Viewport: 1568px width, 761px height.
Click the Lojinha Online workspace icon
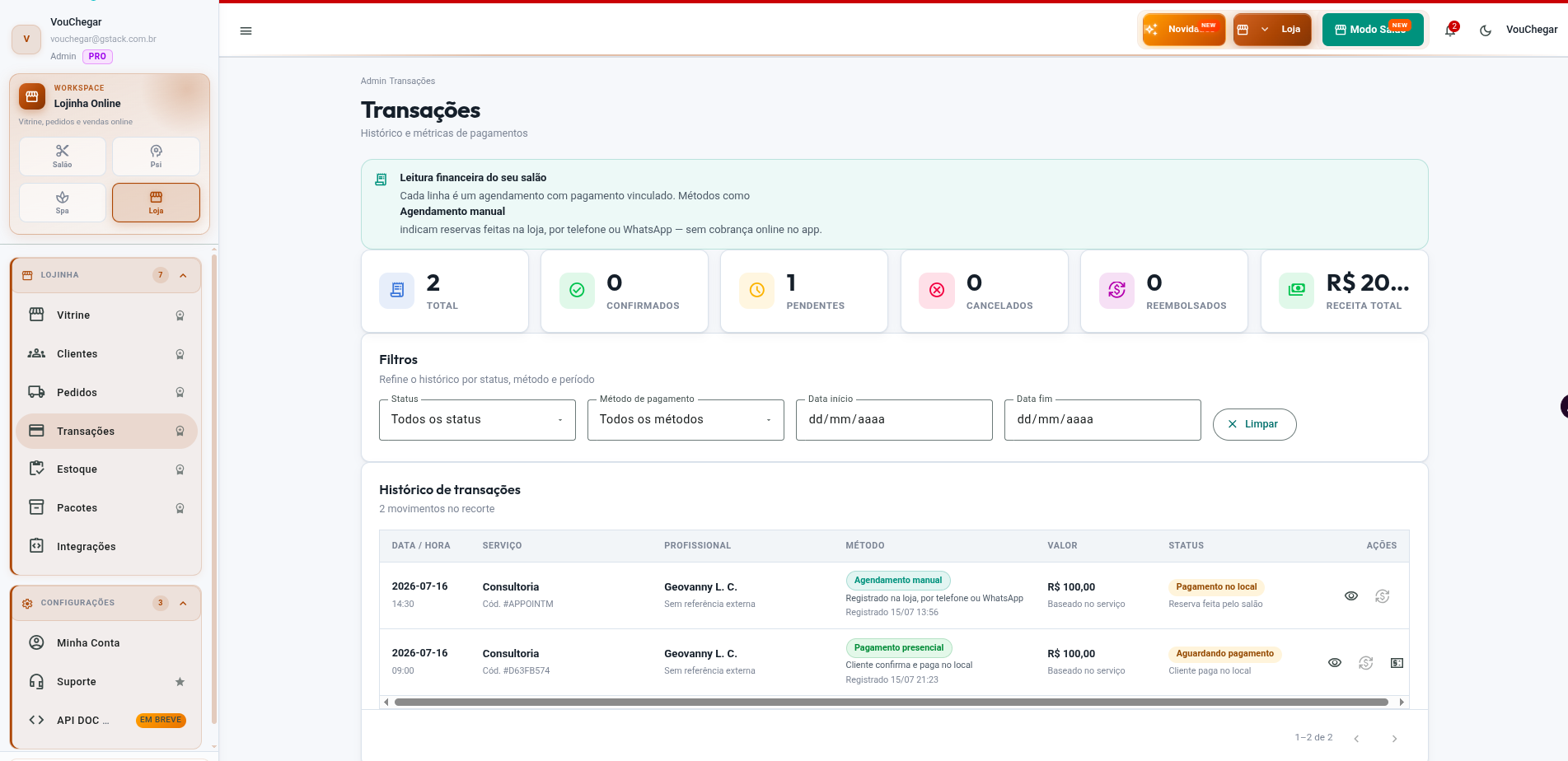[x=32, y=96]
